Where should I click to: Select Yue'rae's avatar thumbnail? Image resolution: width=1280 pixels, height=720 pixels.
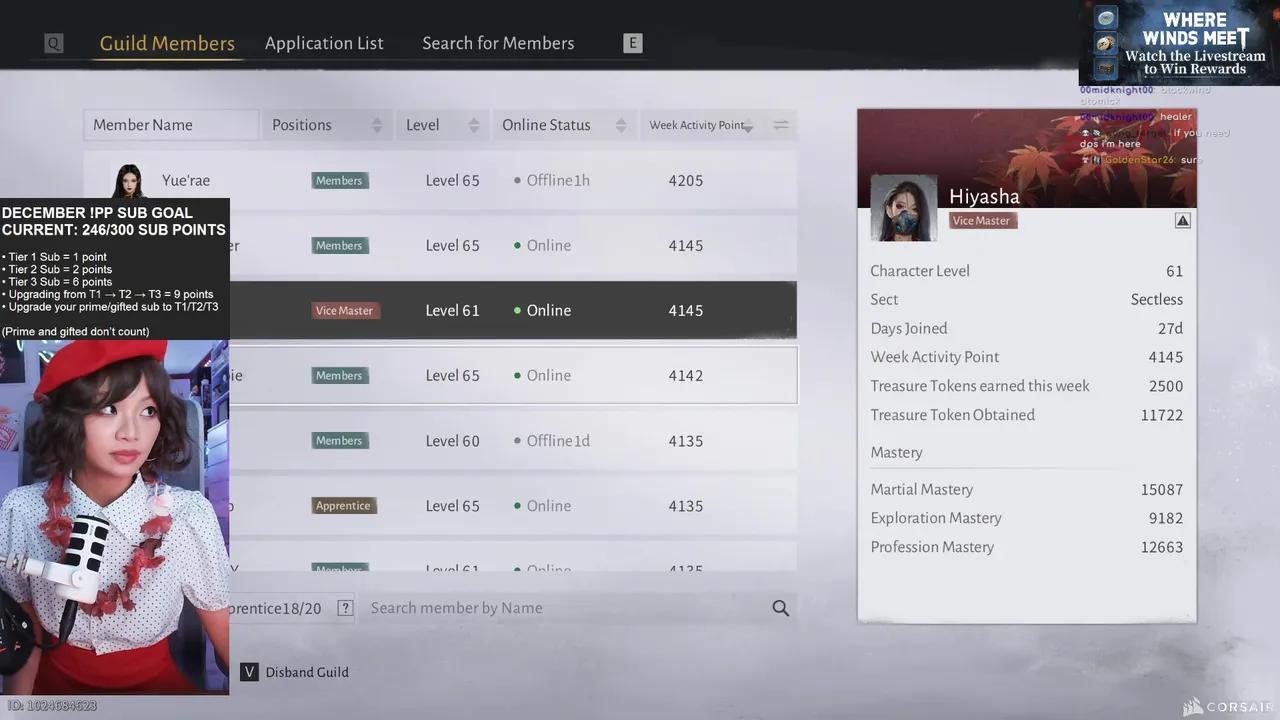pyautogui.click(x=128, y=181)
